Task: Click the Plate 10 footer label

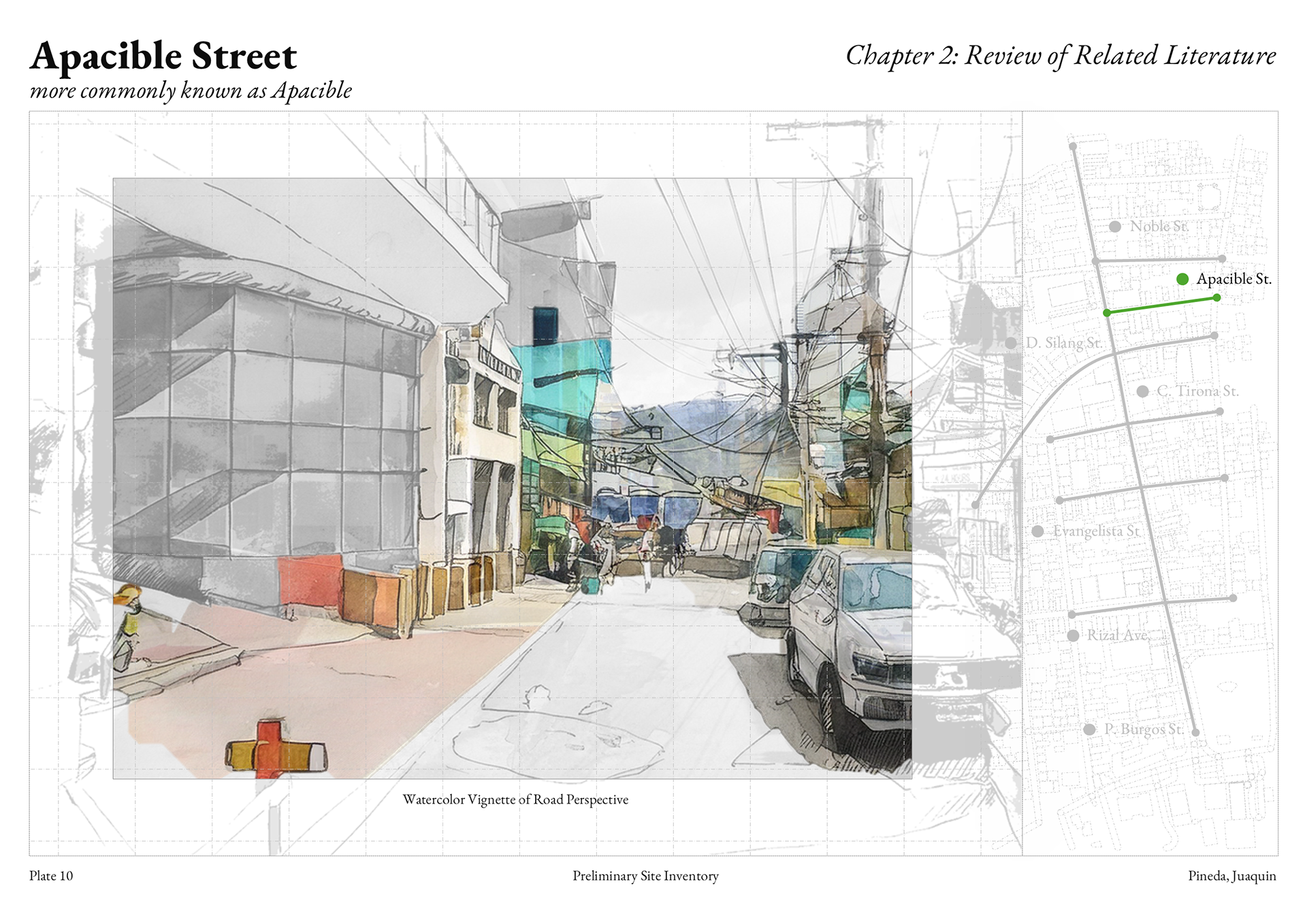Action: (x=51, y=876)
